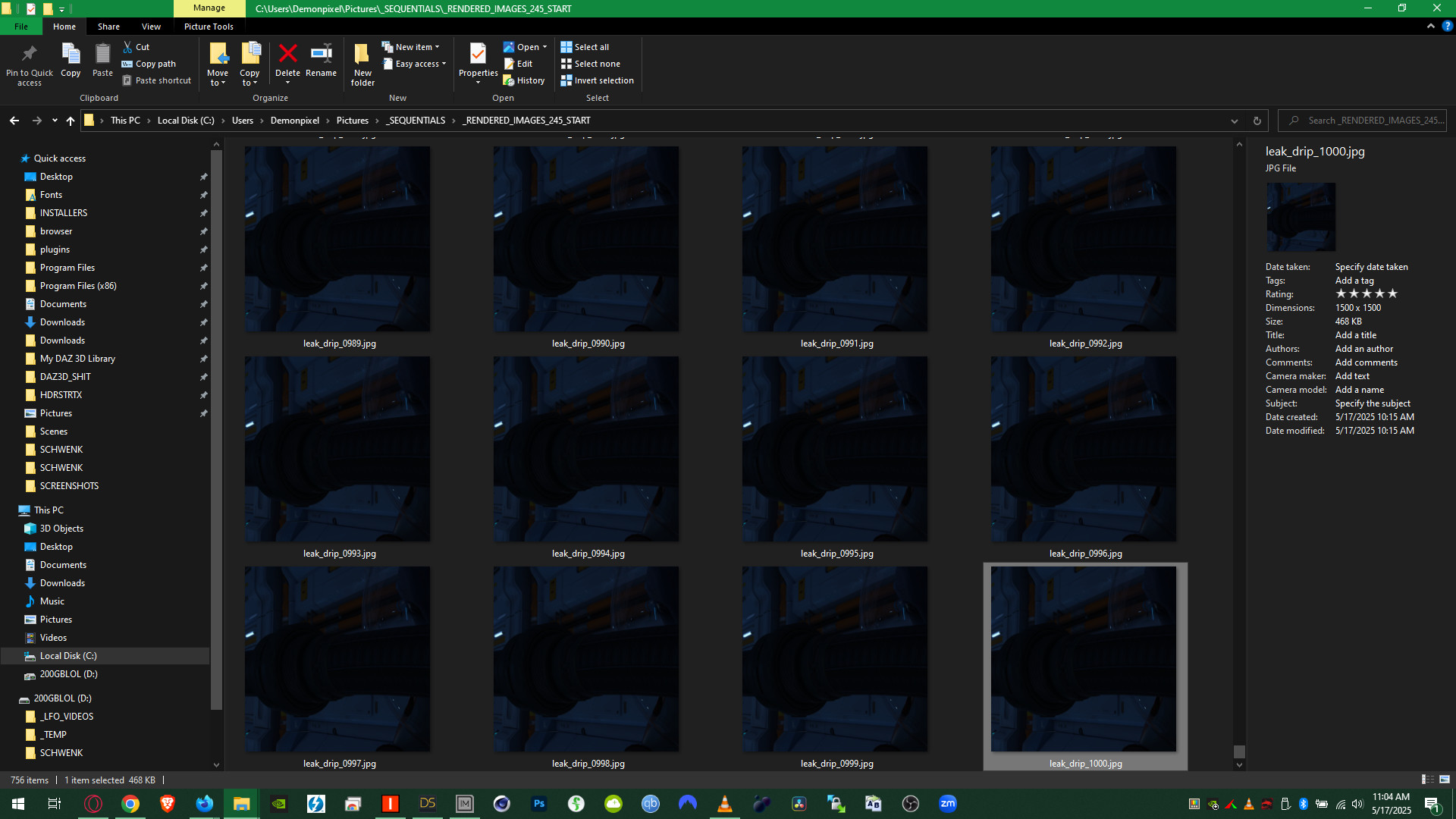Switch to the Share ribbon tab
Image resolution: width=1456 pixels, height=819 pixels.
pyautogui.click(x=108, y=26)
